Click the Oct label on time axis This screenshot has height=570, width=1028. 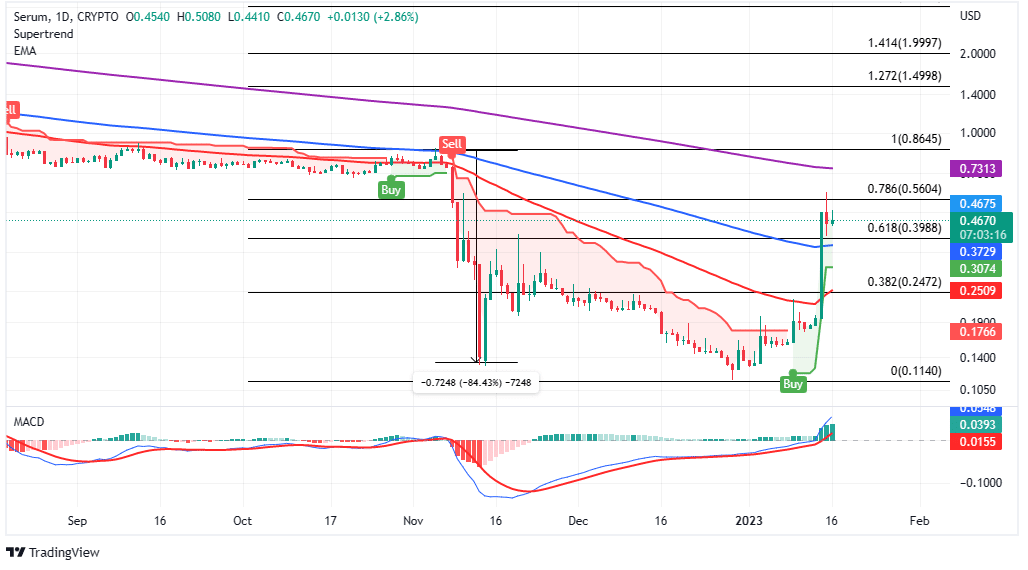[x=243, y=521]
